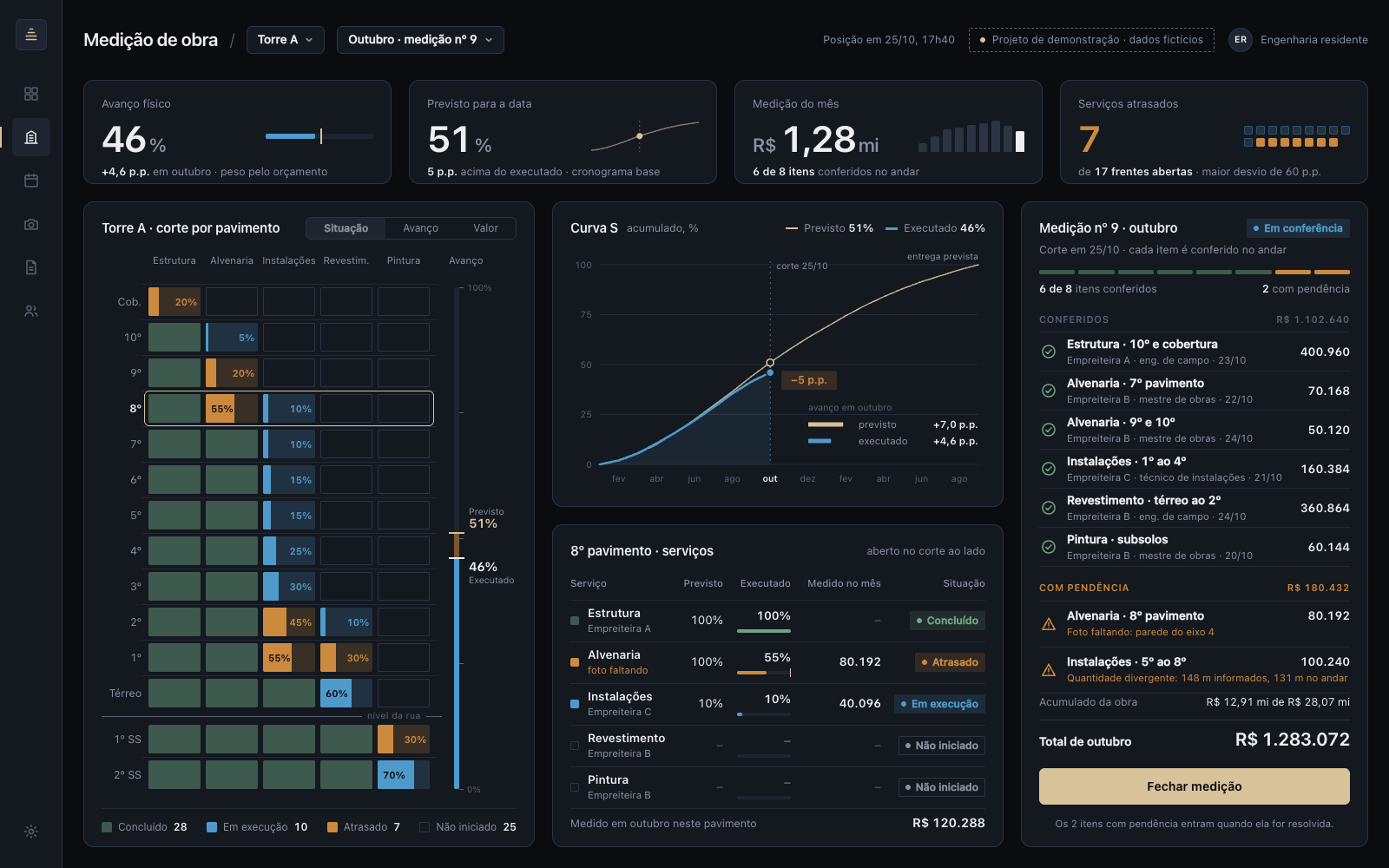This screenshot has width=1389, height=868.
Task: Open the calendar section in sidebar
Action: coord(31,181)
